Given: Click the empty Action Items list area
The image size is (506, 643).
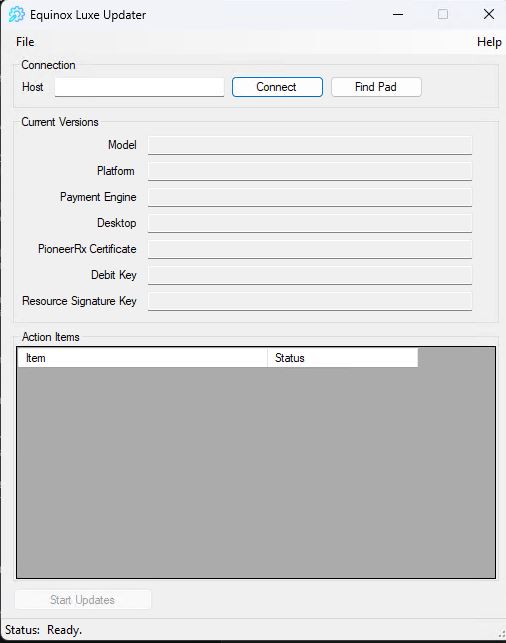Looking at the screenshot, I should pos(256,472).
